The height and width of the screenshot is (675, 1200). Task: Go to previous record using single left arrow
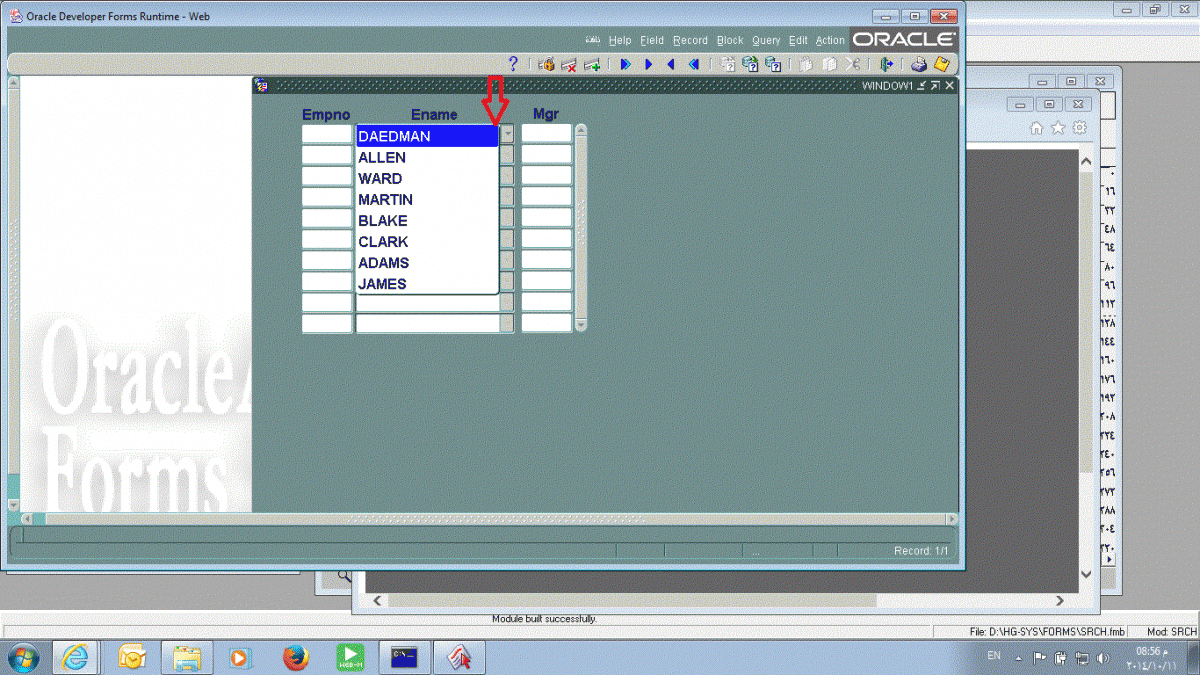[x=670, y=64]
